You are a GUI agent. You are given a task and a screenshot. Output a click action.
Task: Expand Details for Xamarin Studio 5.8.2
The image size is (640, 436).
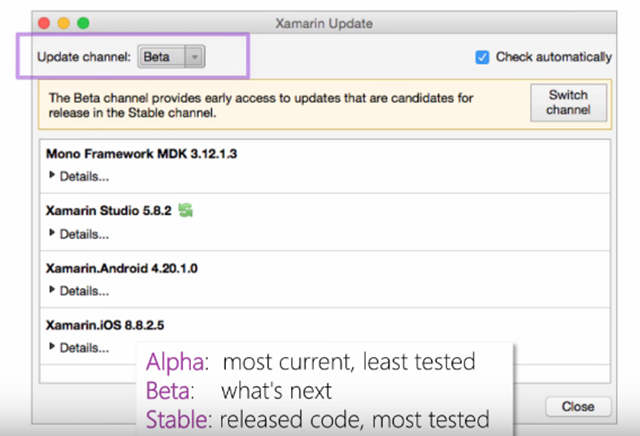pos(79,234)
